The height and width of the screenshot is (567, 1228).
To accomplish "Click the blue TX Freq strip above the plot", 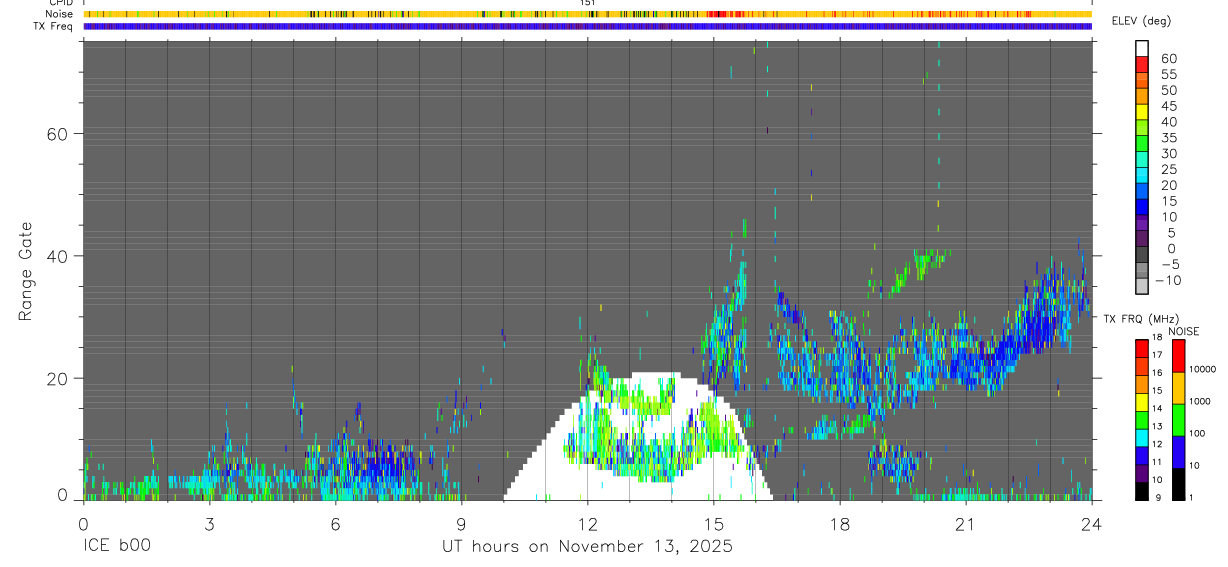I will pos(587,26).
